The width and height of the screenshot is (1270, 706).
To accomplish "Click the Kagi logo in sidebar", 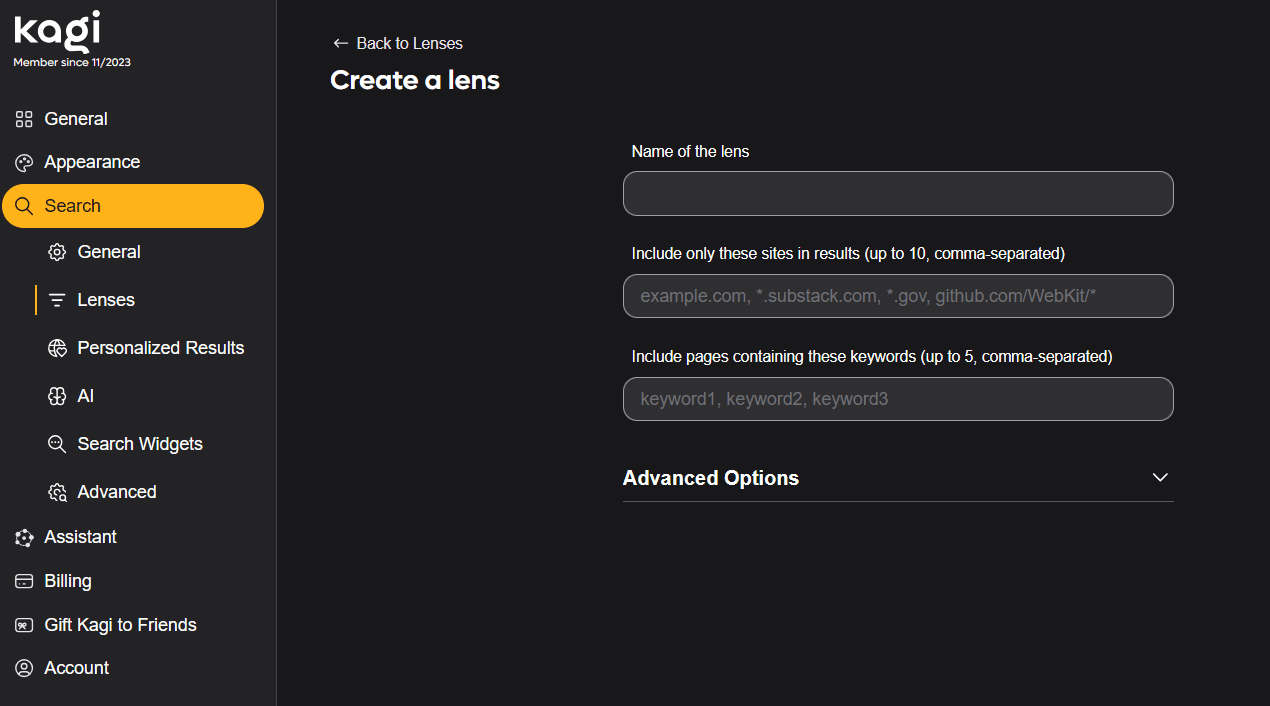I will (x=57, y=31).
